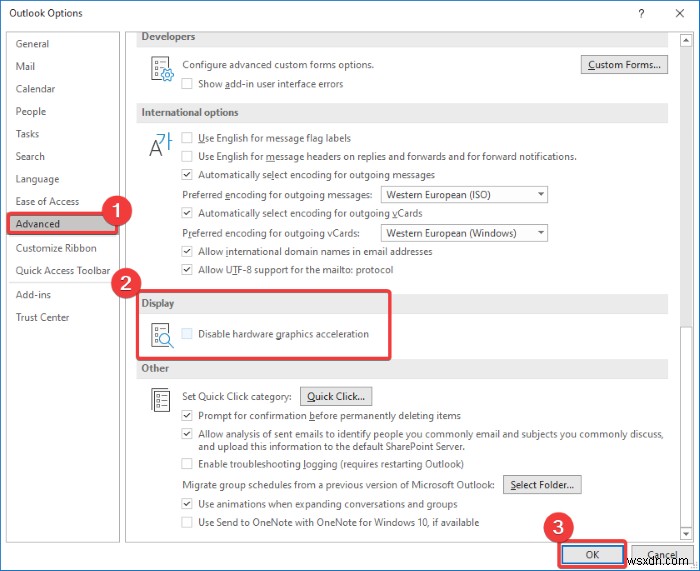Check Use English for message headers

pos(187,156)
